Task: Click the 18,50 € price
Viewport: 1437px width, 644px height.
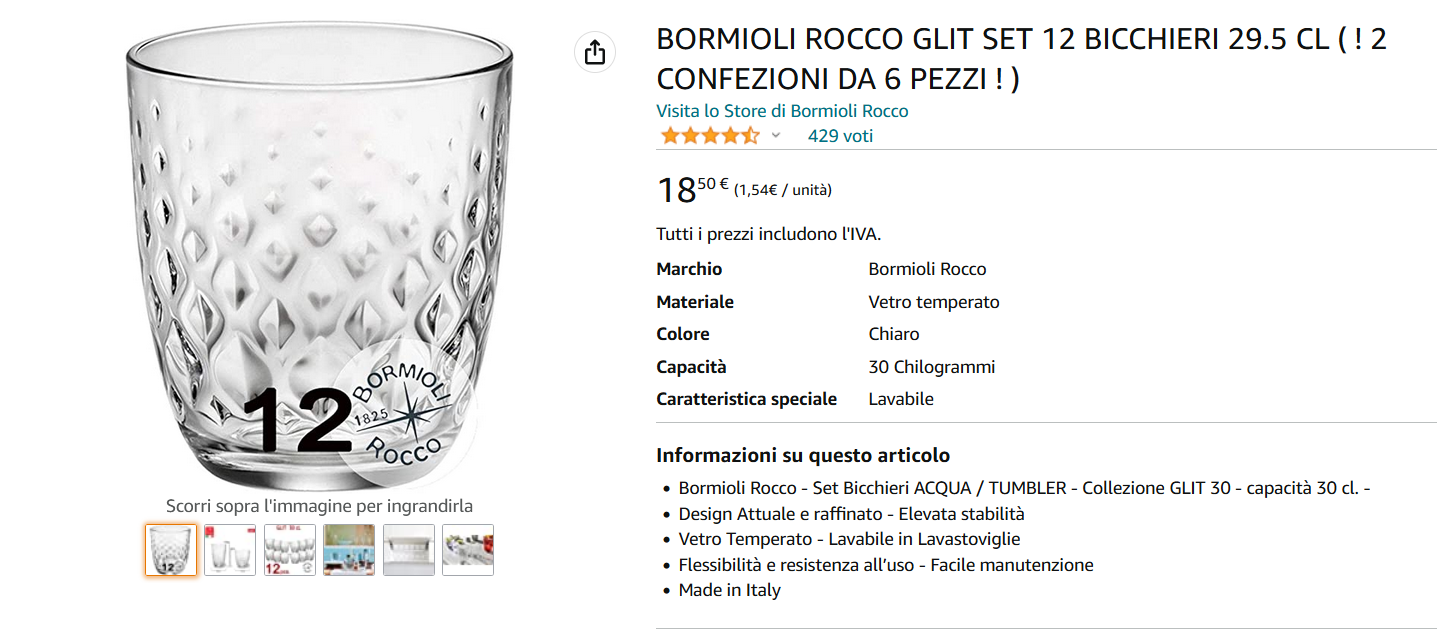Action: pyautogui.click(x=692, y=188)
